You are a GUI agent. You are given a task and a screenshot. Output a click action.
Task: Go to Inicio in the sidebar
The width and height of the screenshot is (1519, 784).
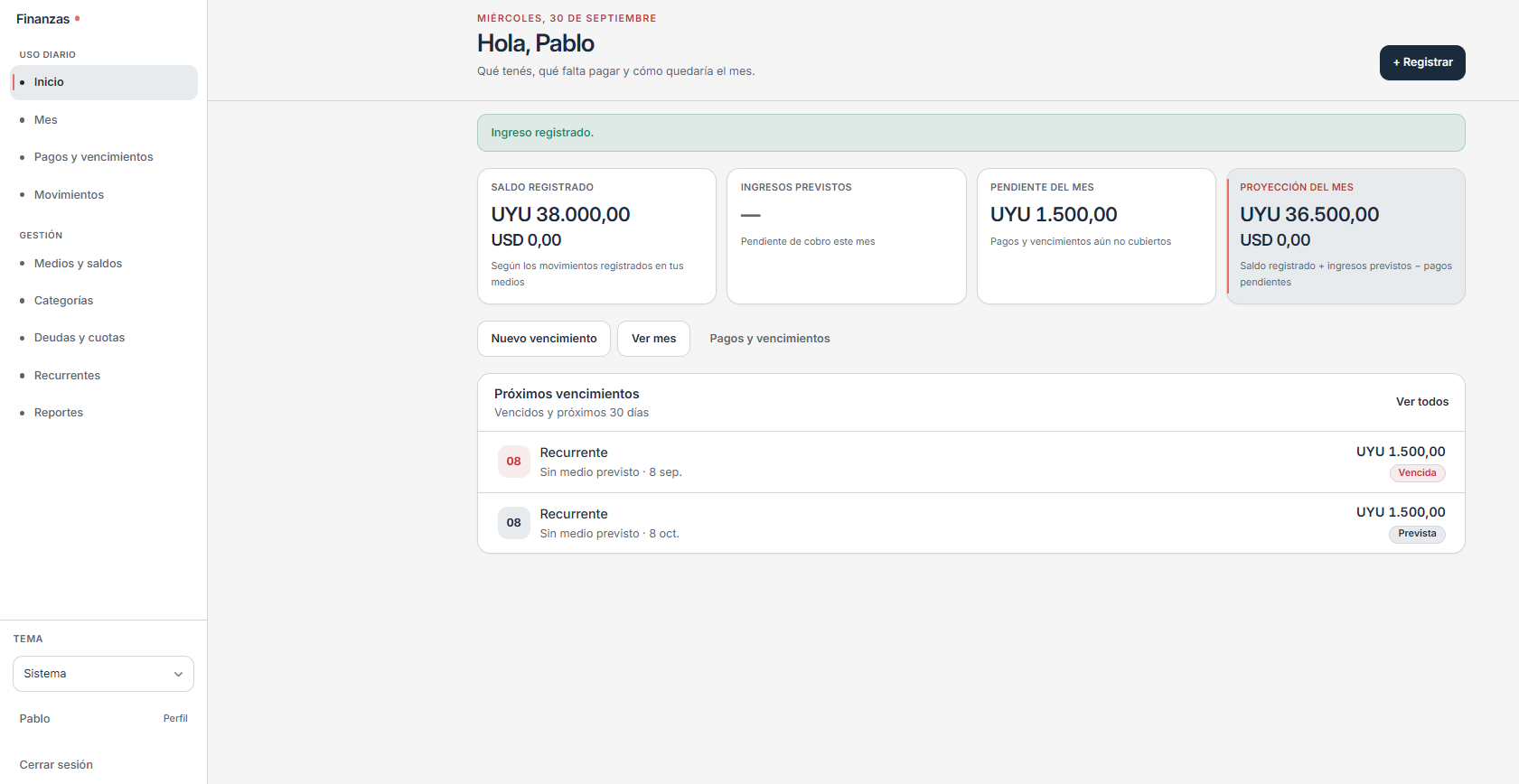[104, 82]
